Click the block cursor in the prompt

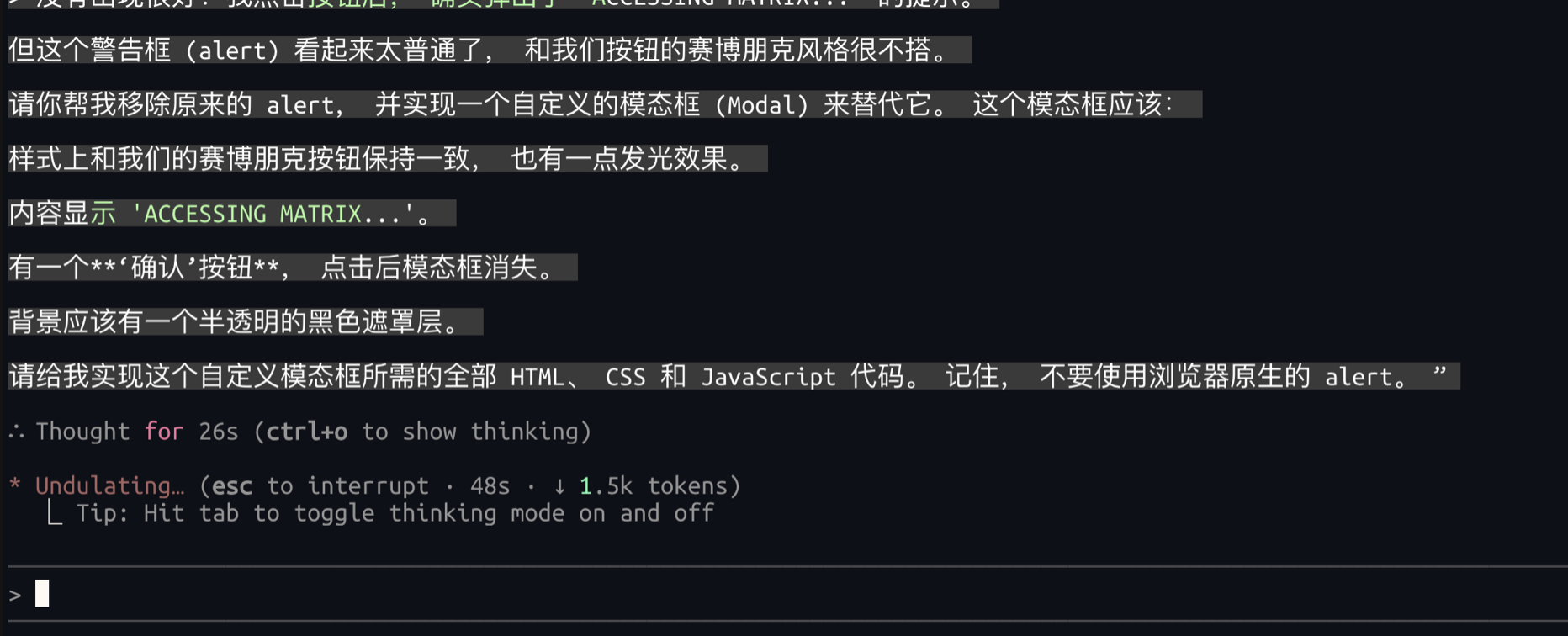point(42,594)
